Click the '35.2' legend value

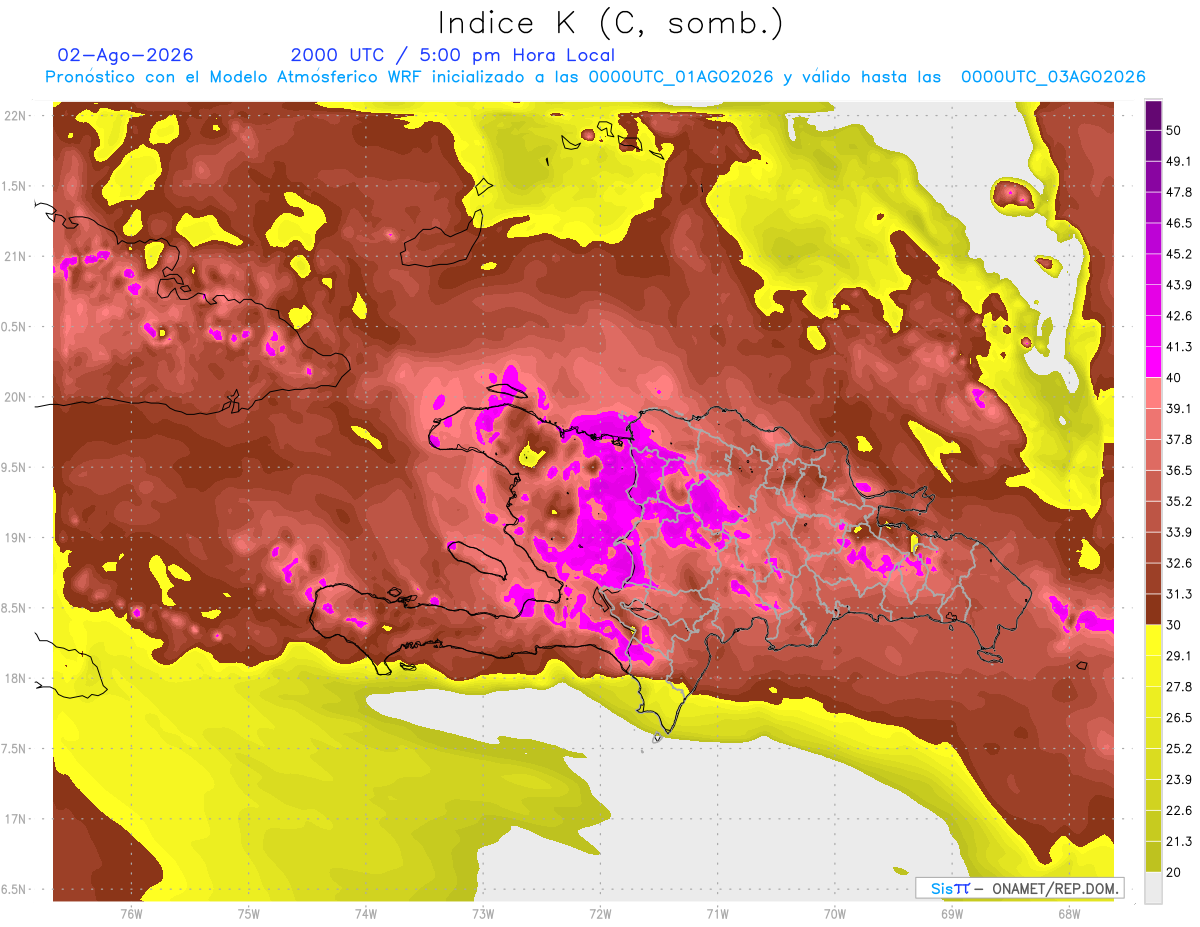[x=1180, y=501]
